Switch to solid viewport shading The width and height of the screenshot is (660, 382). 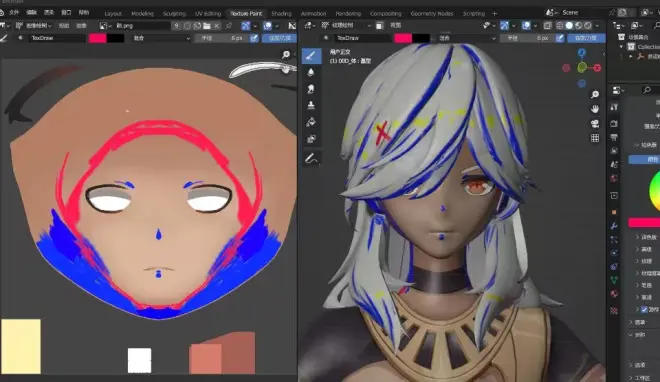[569, 26]
